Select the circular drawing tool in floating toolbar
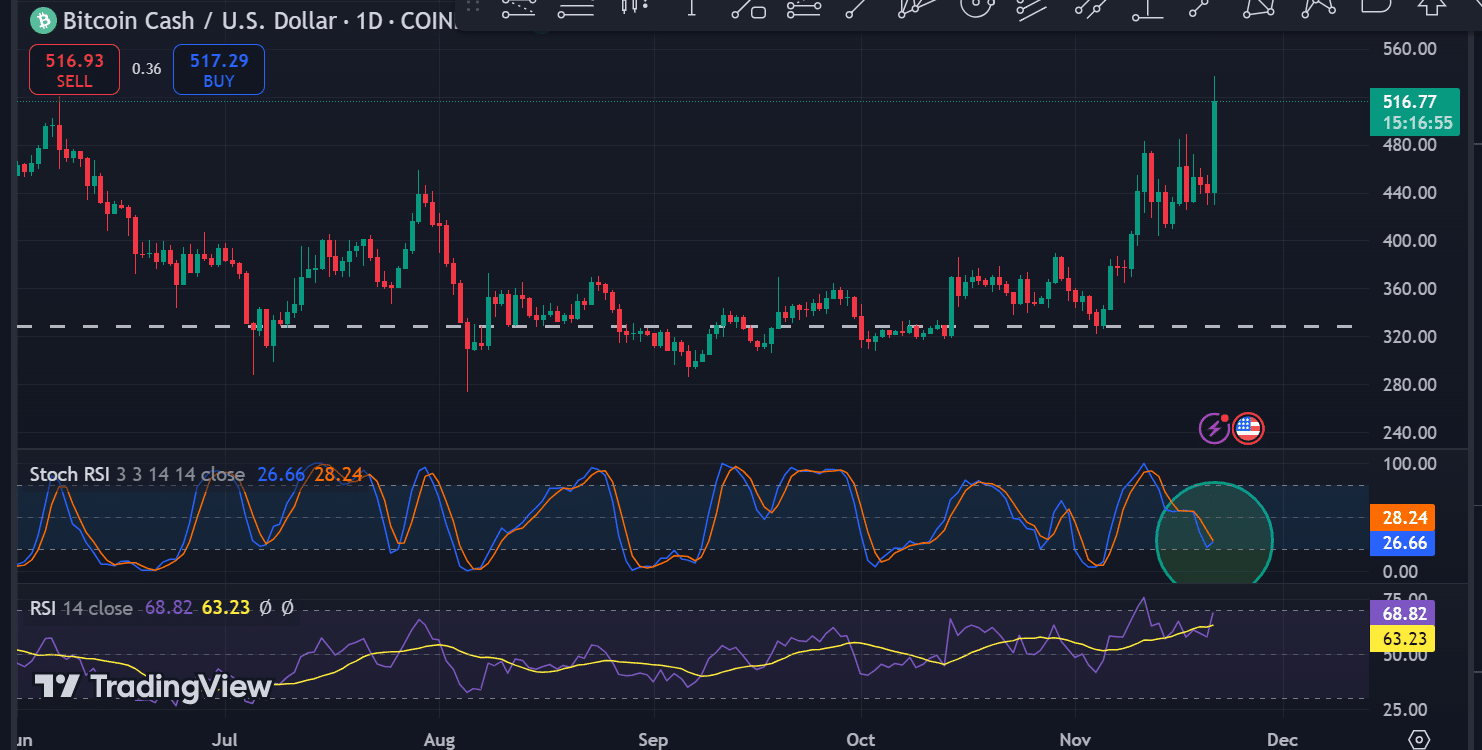The image size is (1482, 750). (975, 6)
